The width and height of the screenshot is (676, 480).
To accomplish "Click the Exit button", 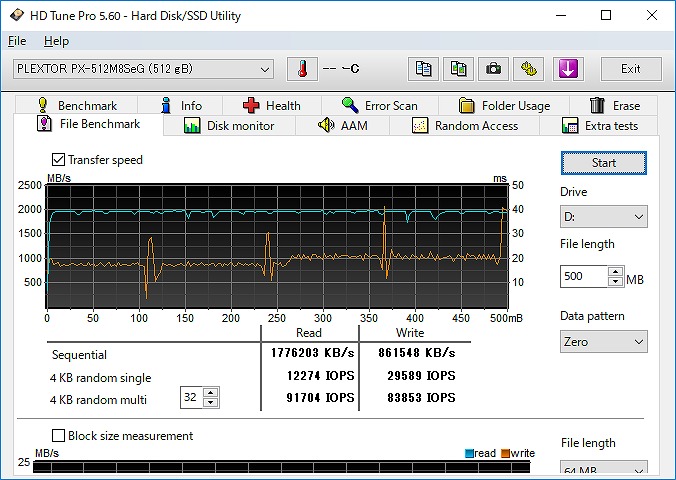I will point(630,69).
